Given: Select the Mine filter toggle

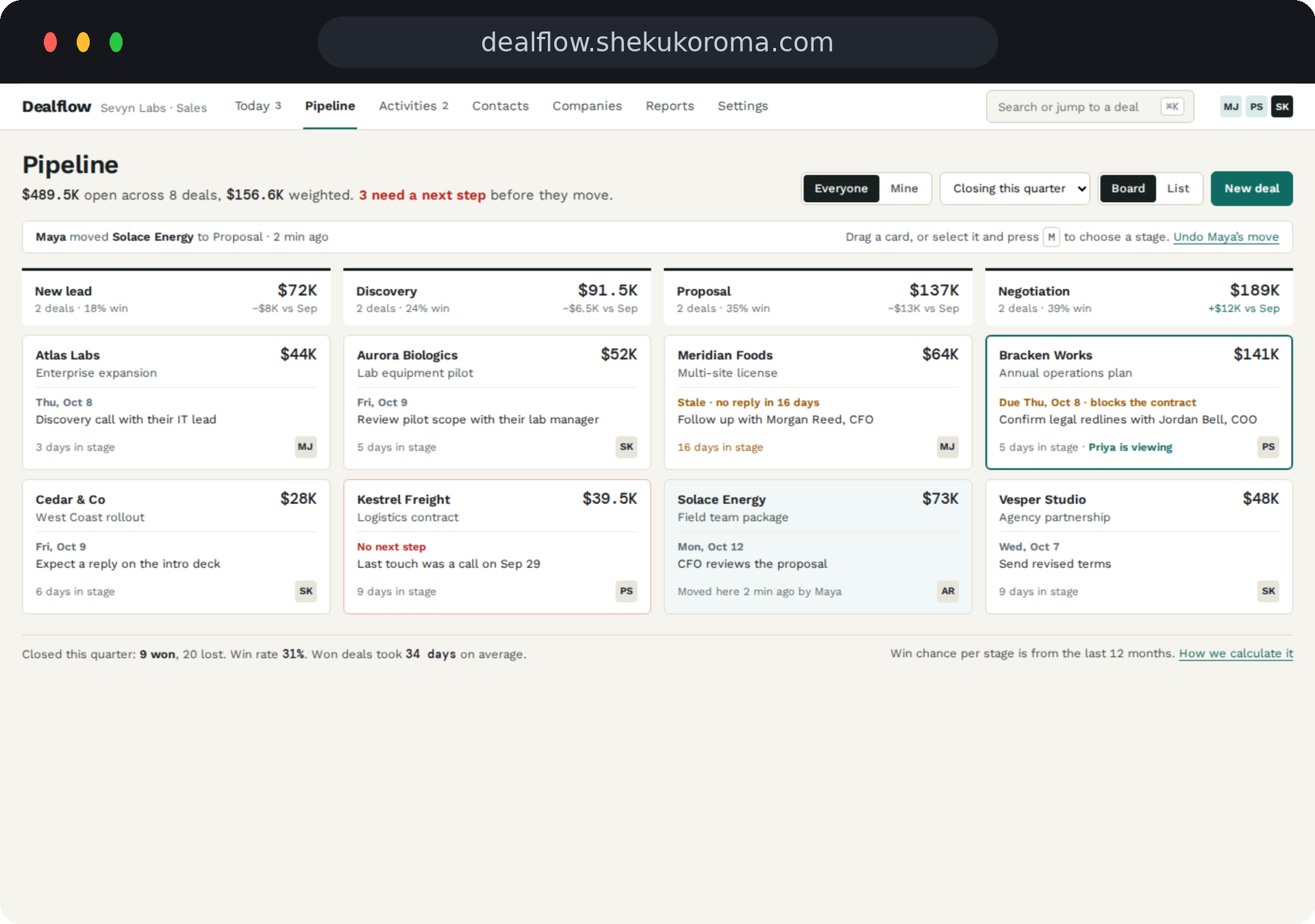Looking at the screenshot, I should [904, 188].
